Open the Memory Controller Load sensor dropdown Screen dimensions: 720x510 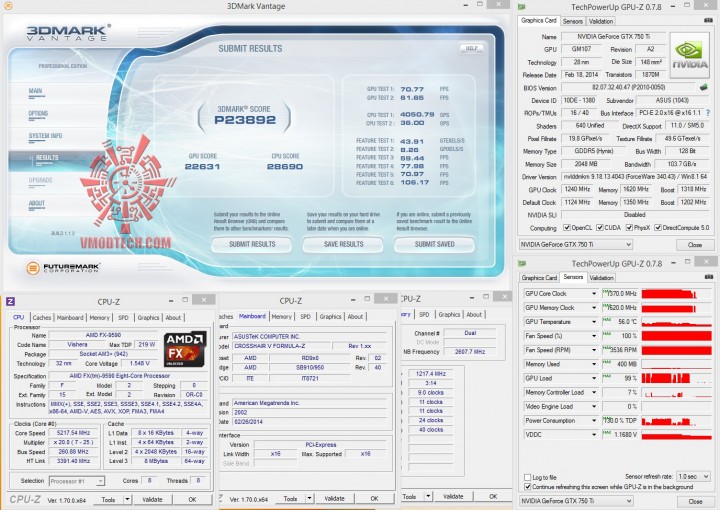coord(594,392)
